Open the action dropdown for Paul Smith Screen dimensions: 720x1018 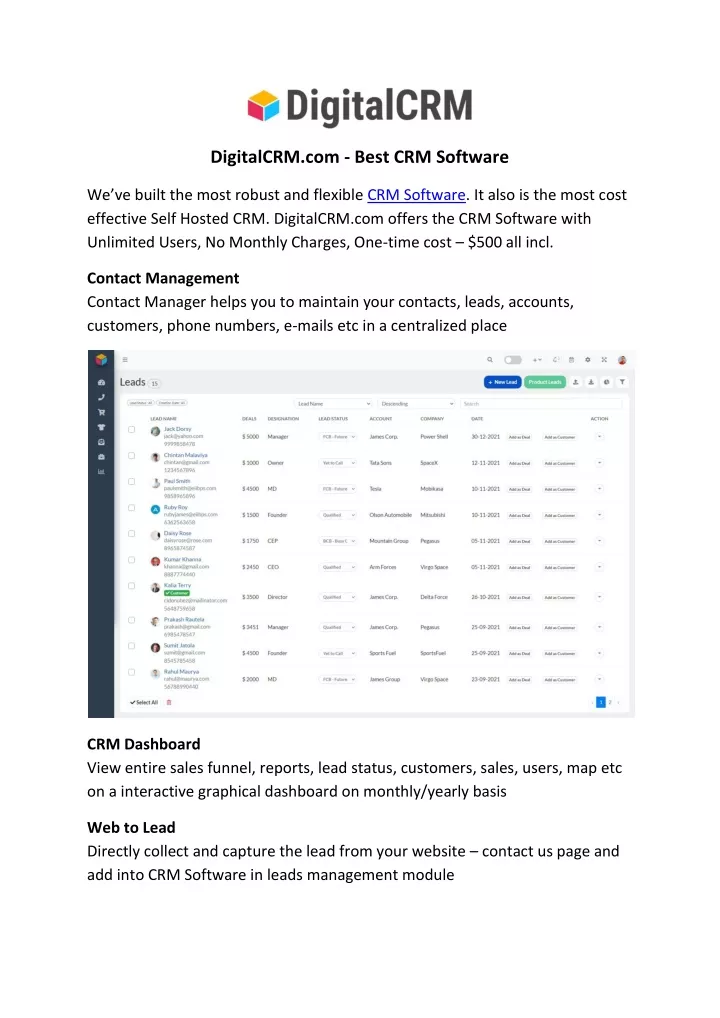pos(599,489)
